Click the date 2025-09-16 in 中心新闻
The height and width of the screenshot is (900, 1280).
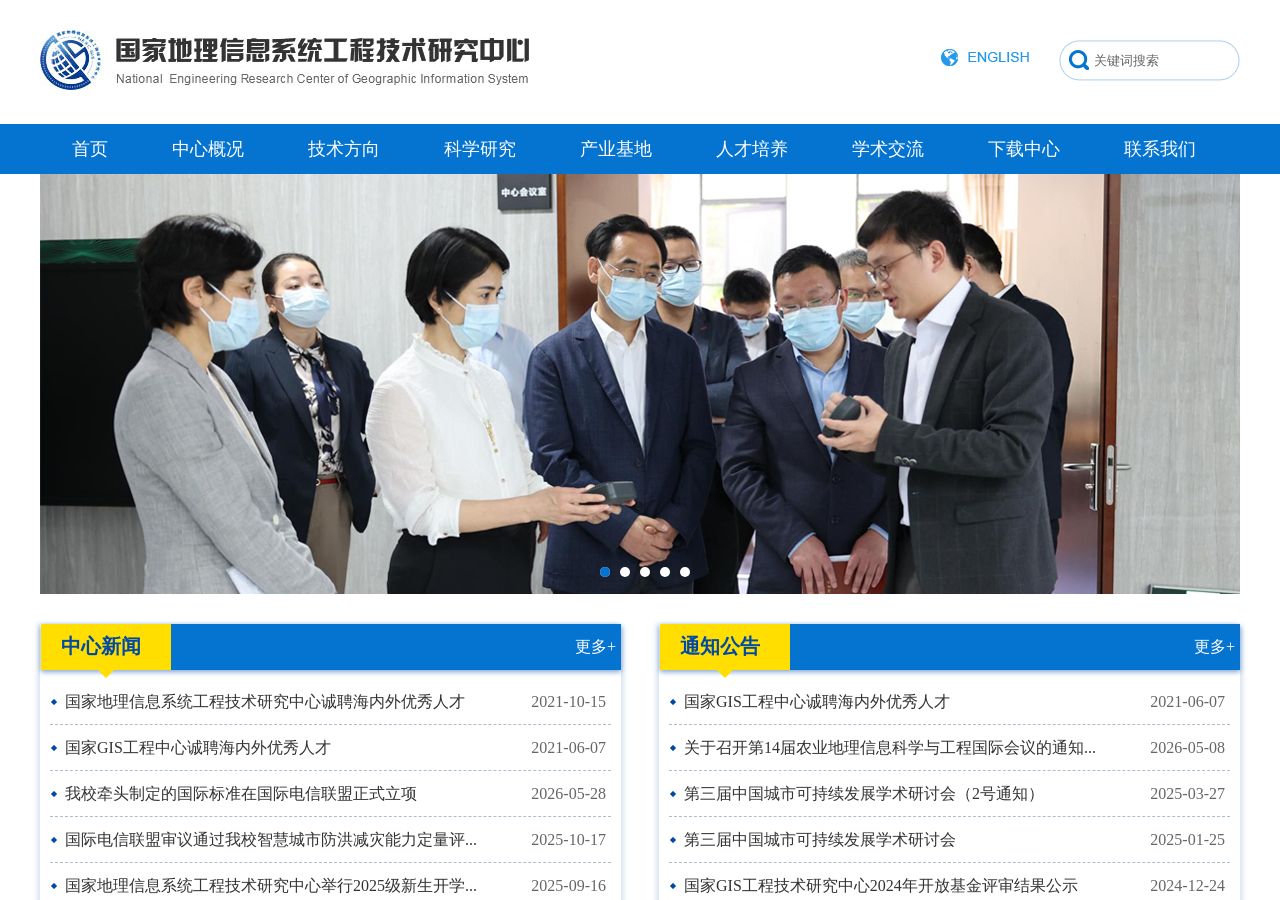point(568,886)
